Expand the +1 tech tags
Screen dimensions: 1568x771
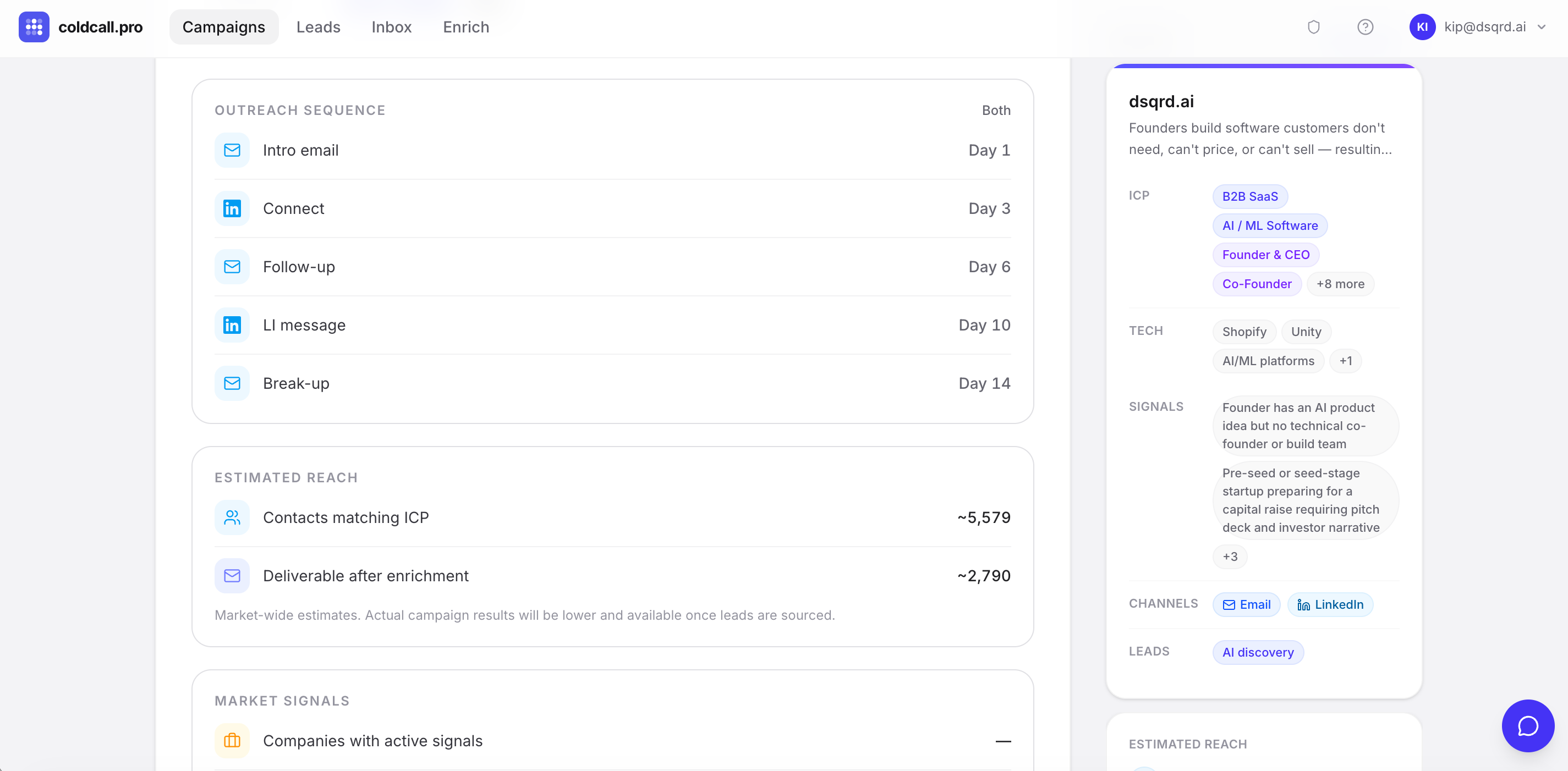click(1345, 361)
